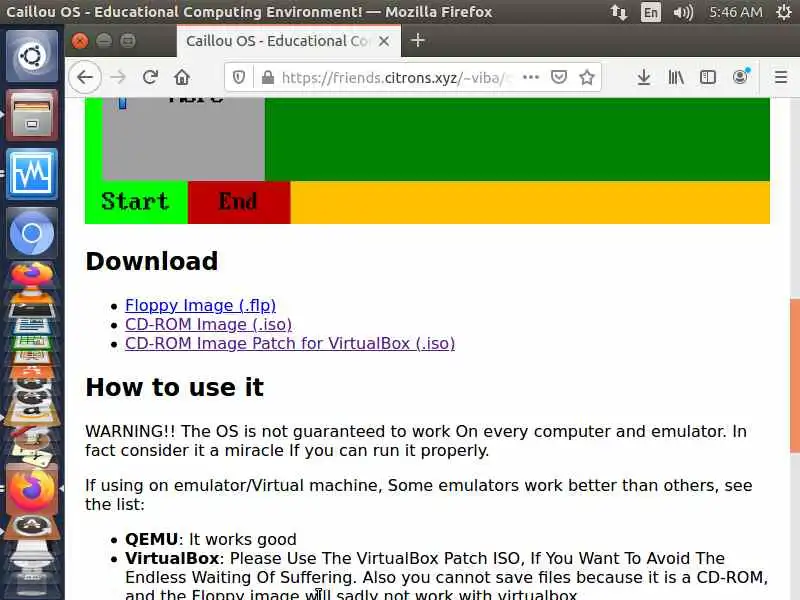Open the page actions three-dot menu
Screen dimensions: 800x600
[531, 77]
